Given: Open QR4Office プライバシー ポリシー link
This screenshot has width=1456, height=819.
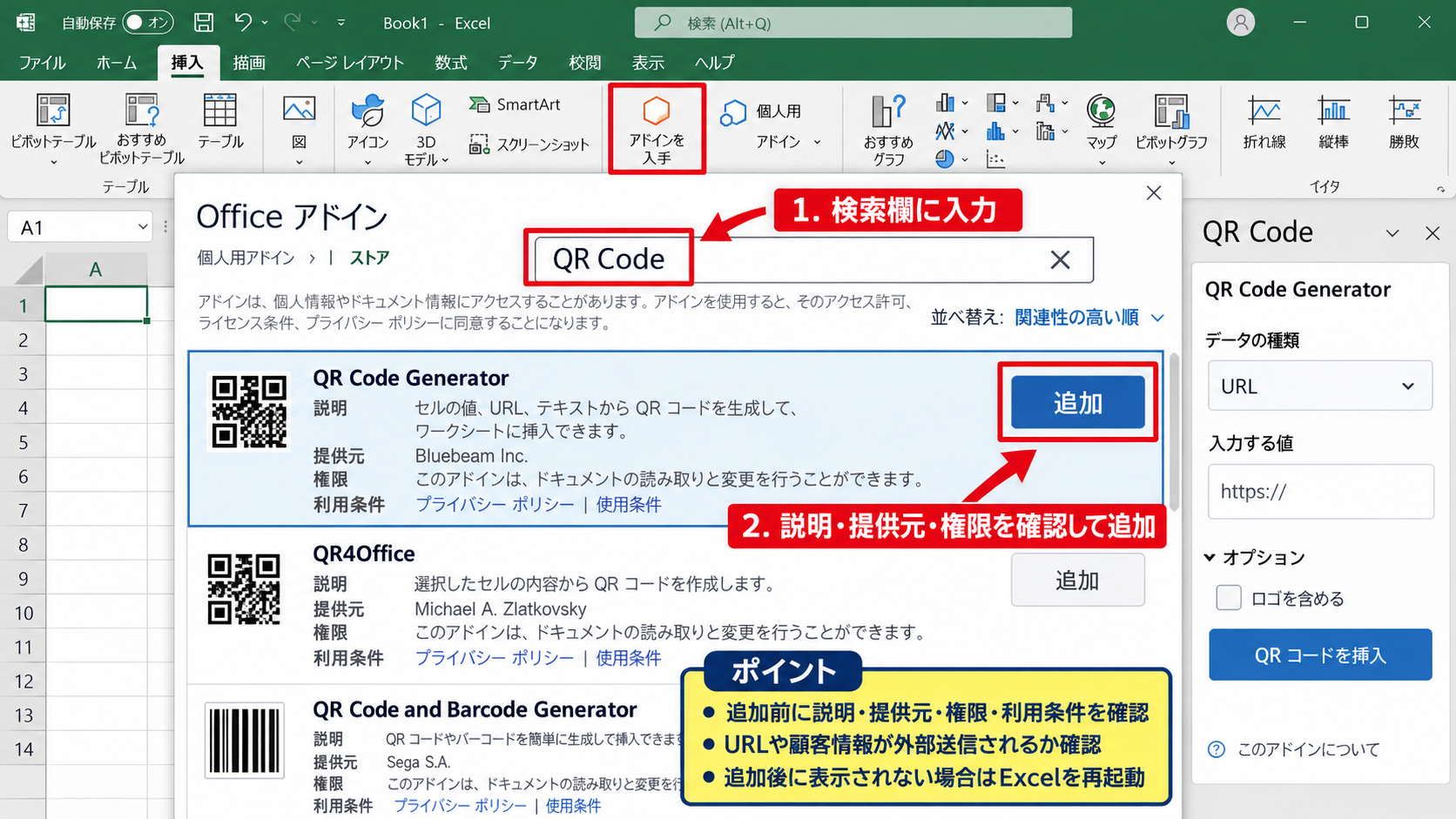Looking at the screenshot, I should [494, 658].
